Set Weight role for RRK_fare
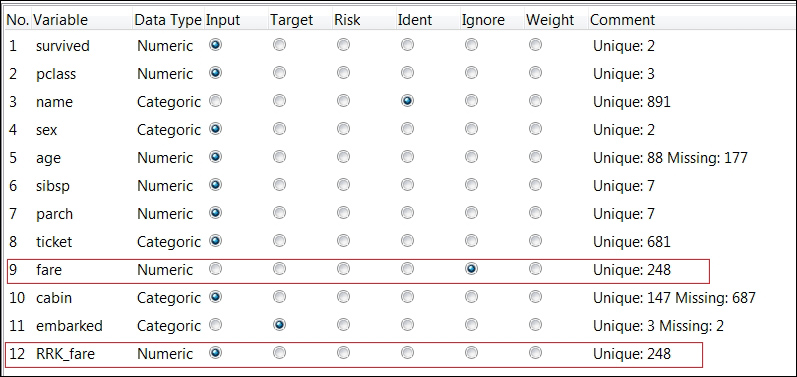 pos(535,353)
